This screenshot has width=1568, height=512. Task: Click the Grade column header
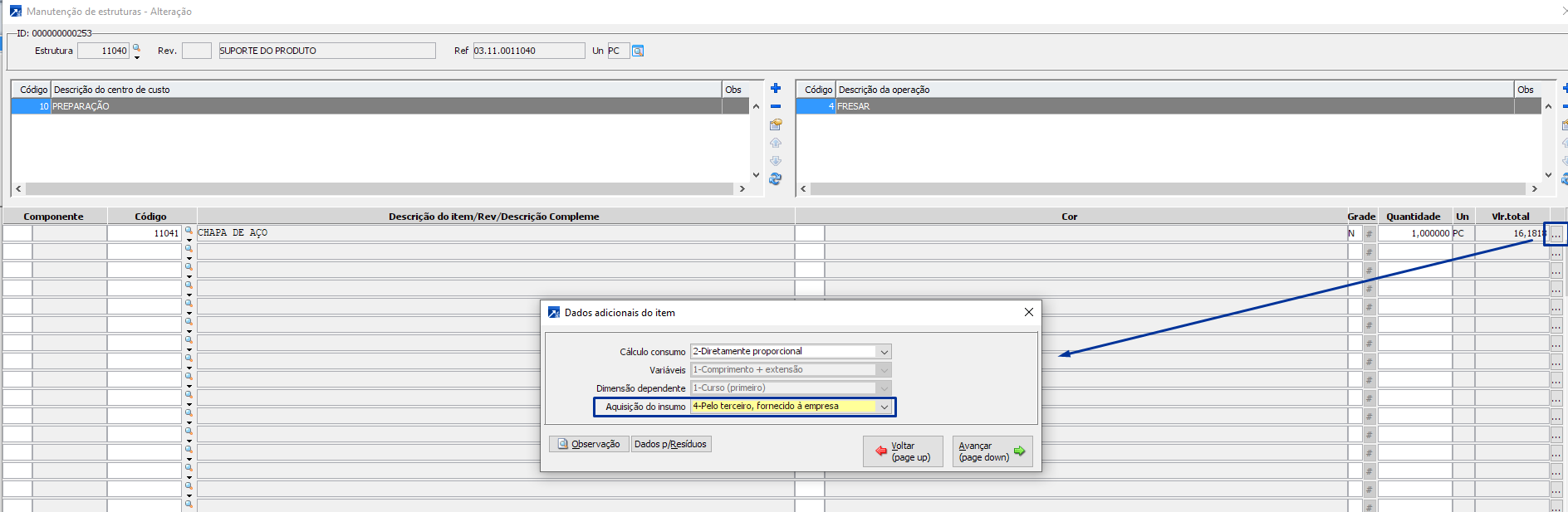pyautogui.click(x=1361, y=217)
